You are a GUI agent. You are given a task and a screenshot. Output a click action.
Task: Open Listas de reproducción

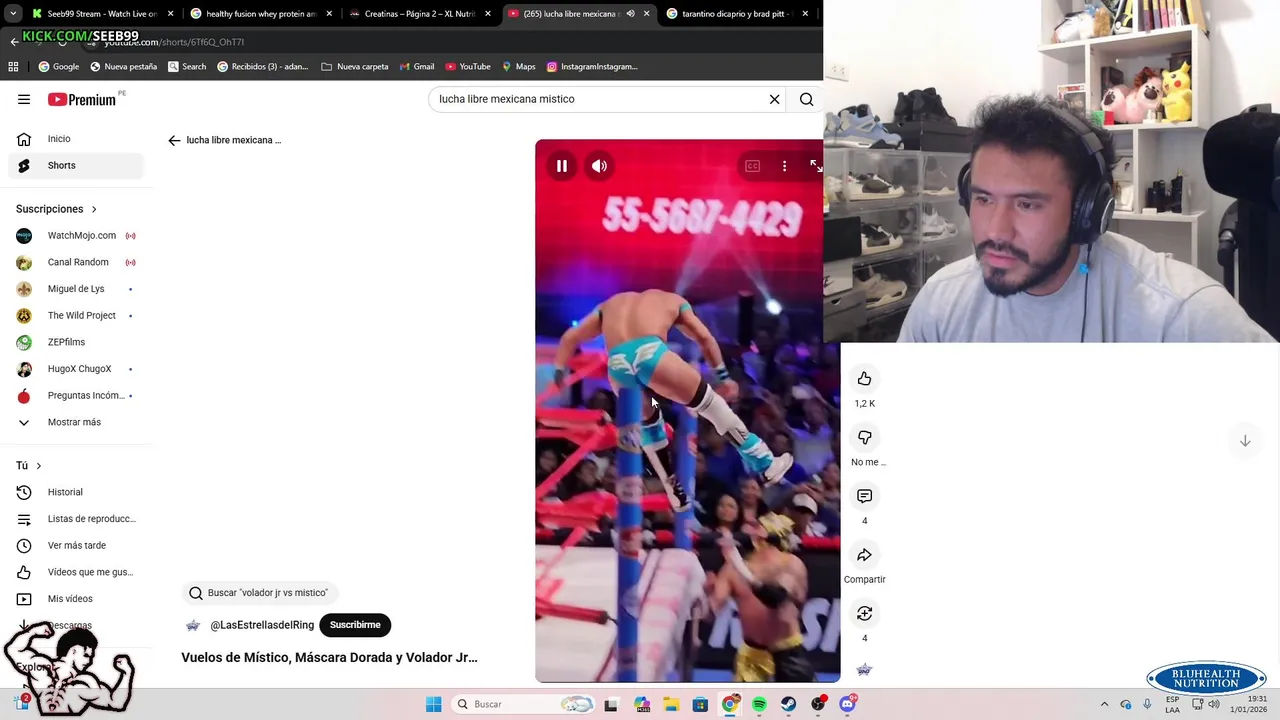point(76,518)
